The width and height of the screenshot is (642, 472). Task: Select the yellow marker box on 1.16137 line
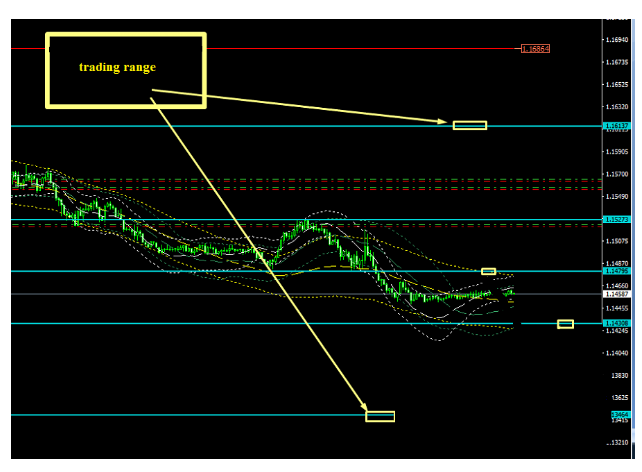(469, 125)
